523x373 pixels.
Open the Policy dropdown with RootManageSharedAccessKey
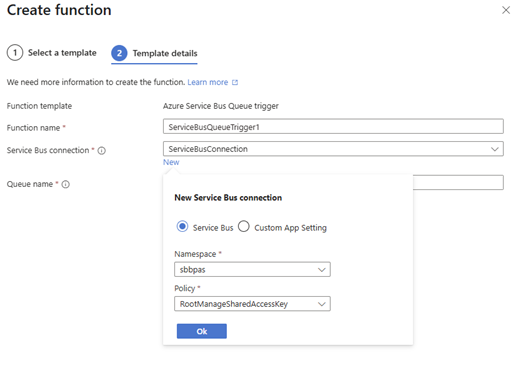[x=252, y=304]
